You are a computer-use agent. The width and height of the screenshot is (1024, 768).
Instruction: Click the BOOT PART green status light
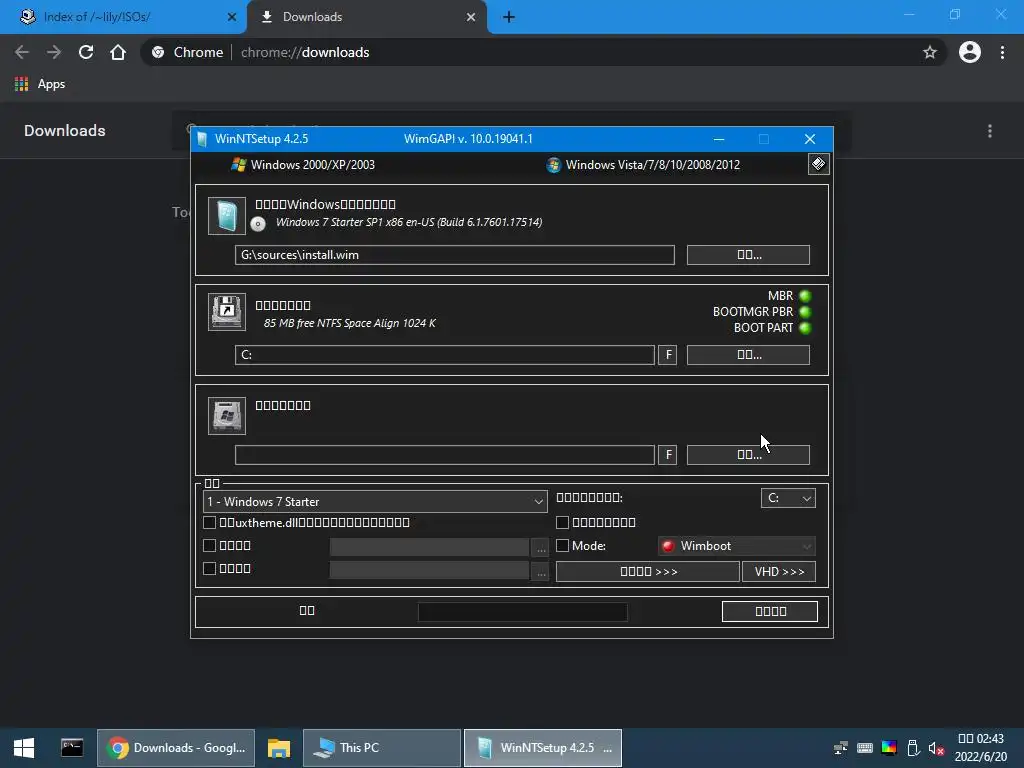(805, 328)
